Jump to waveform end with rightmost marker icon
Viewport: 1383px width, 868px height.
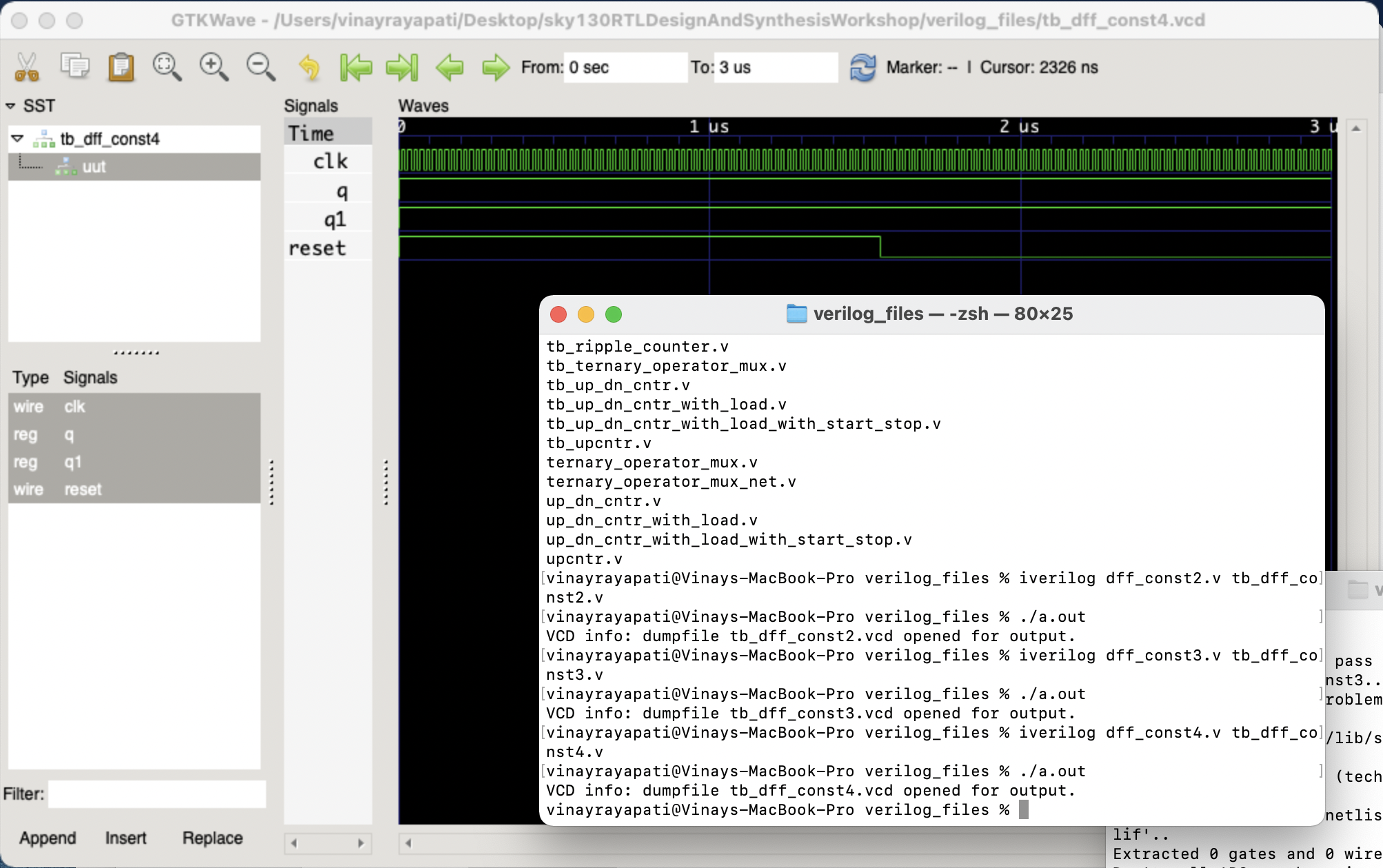coord(403,68)
